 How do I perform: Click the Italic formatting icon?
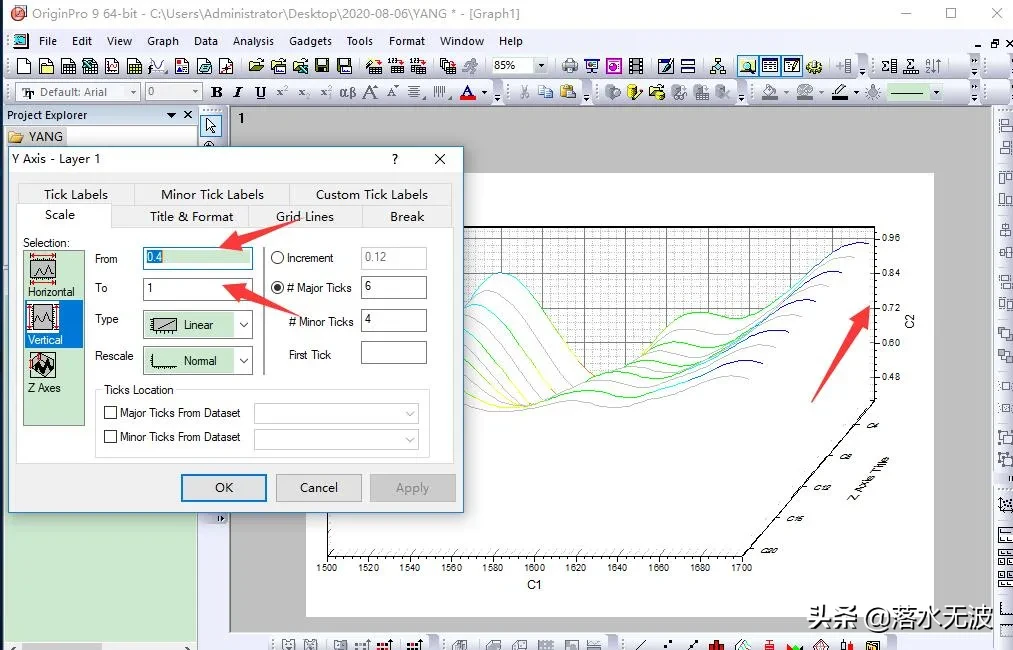point(238,92)
